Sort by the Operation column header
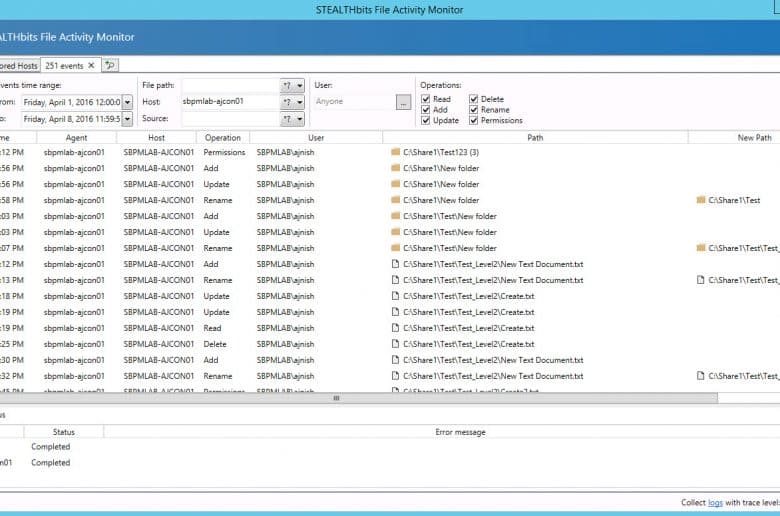 [x=223, y=137]
